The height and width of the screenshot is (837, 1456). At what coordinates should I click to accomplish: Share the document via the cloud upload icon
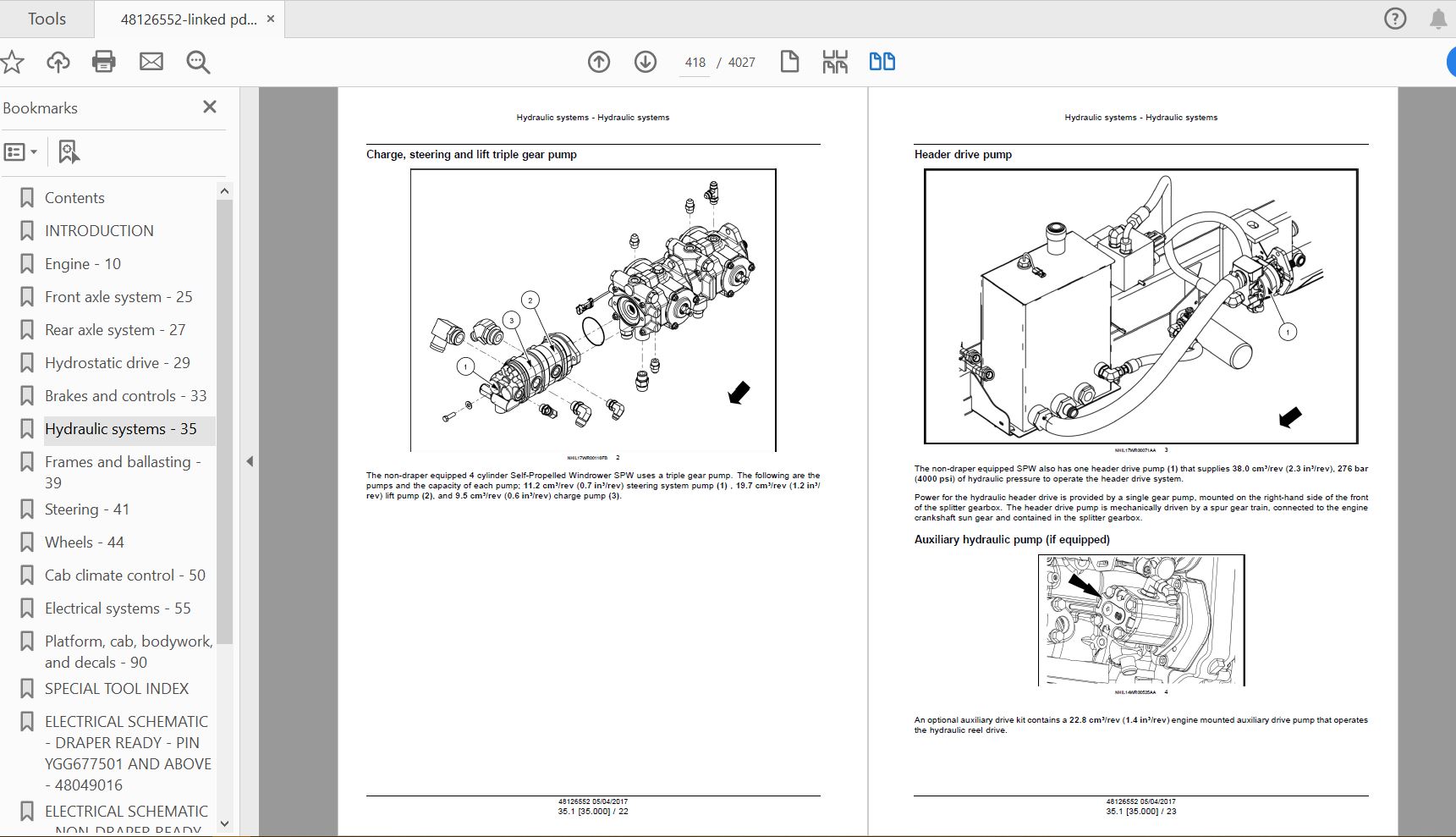pyautogui.click(x=57, y=62)
